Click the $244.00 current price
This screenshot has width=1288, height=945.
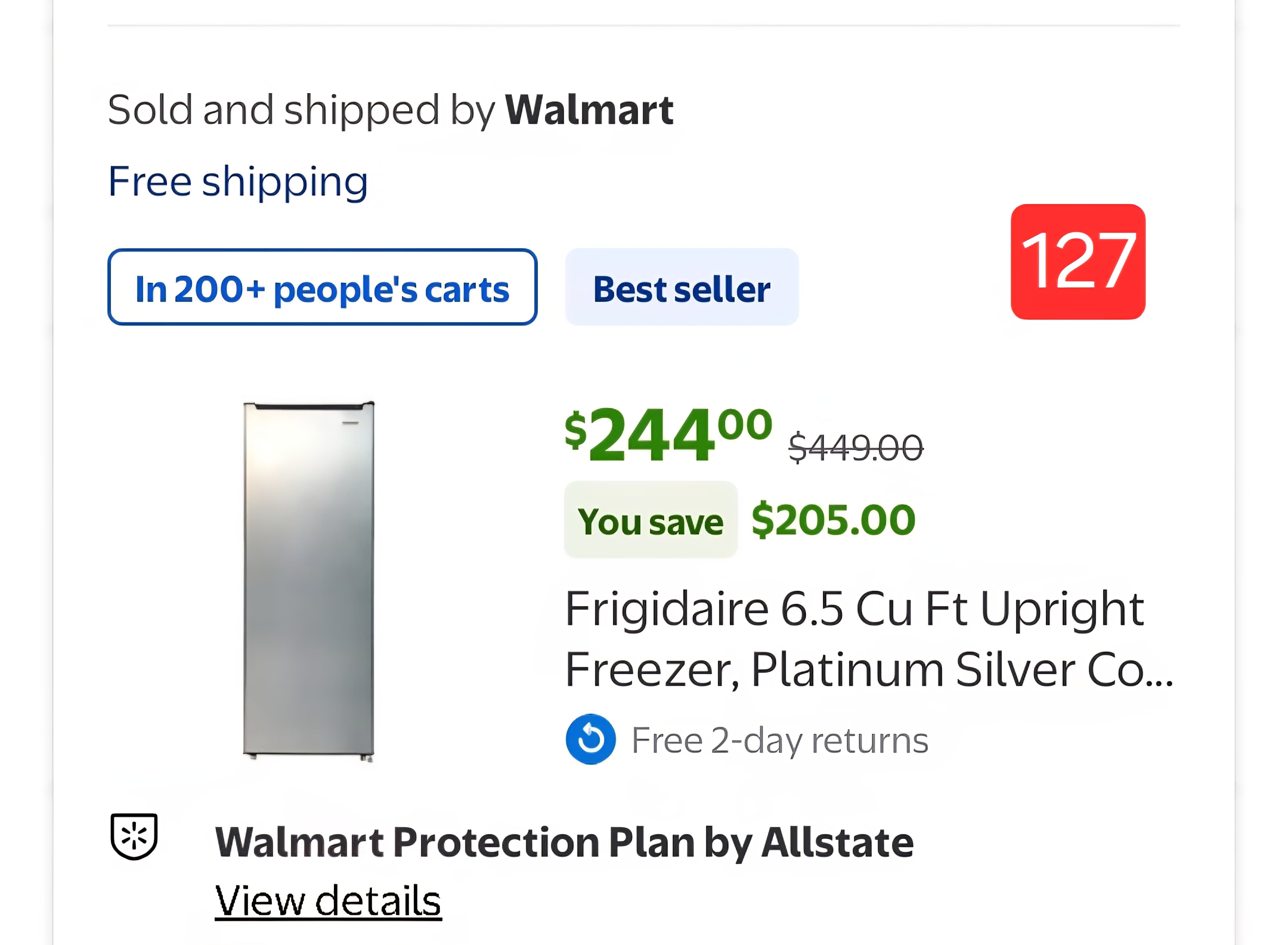click(667, 435)
